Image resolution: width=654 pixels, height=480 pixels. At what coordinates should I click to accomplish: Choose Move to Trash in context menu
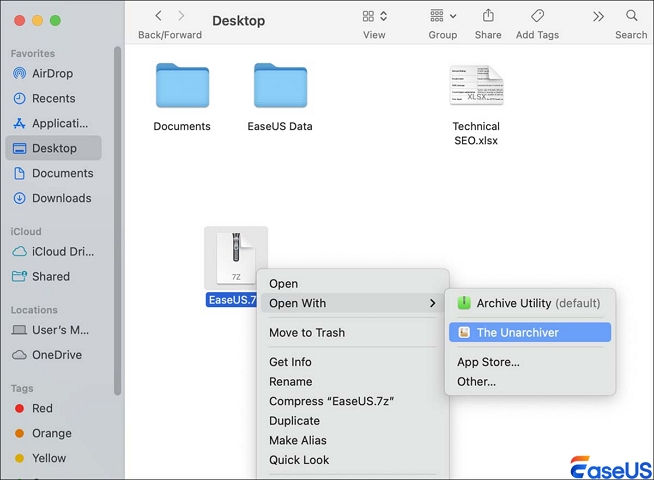(306, 332)
